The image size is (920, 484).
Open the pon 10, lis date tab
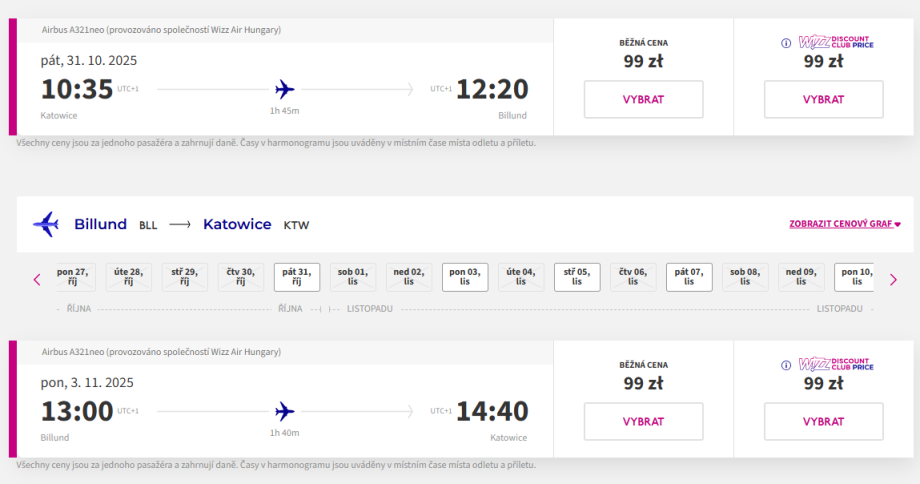point(854,277)
